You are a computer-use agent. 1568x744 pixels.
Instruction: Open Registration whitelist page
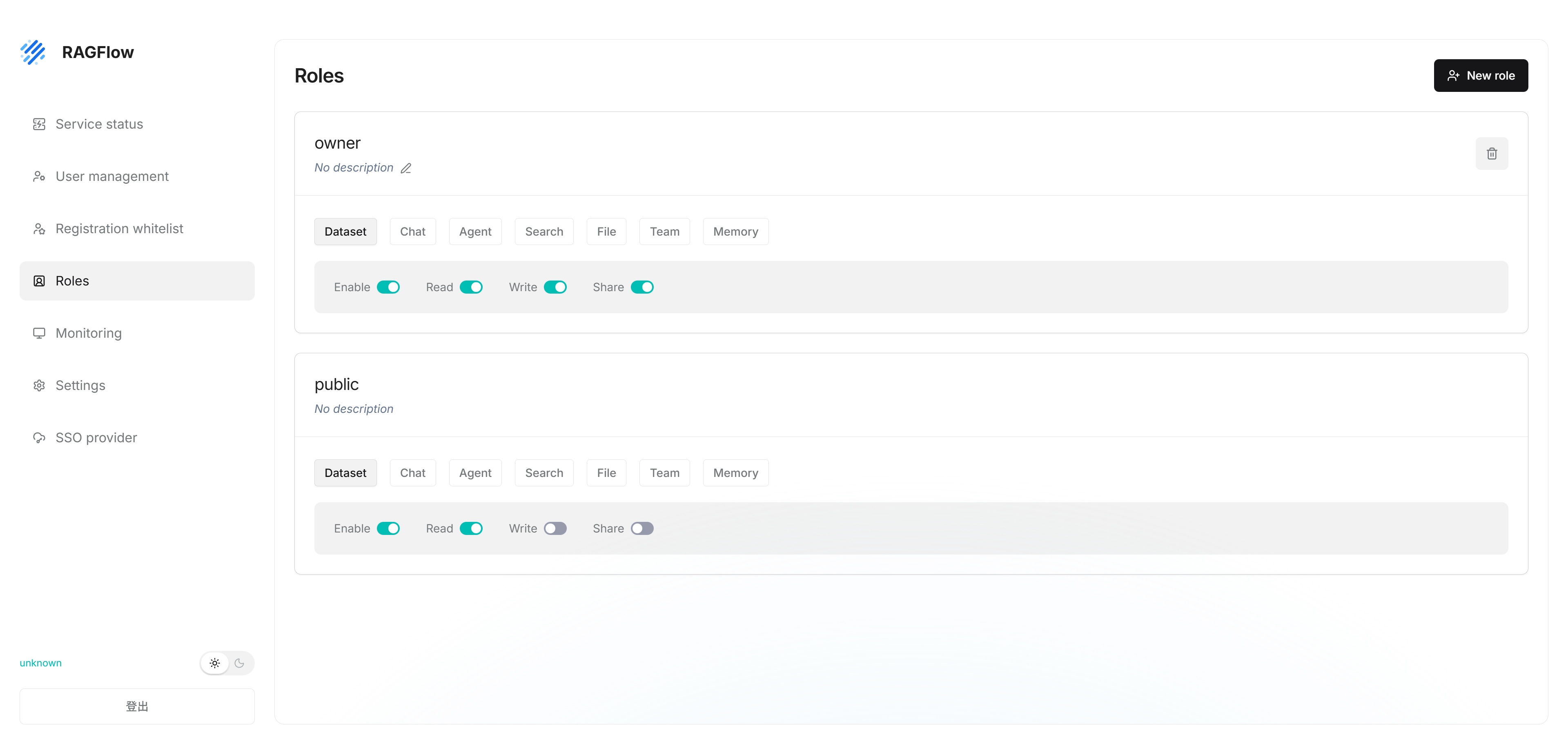pyautogui.click(x=137, y=229)
